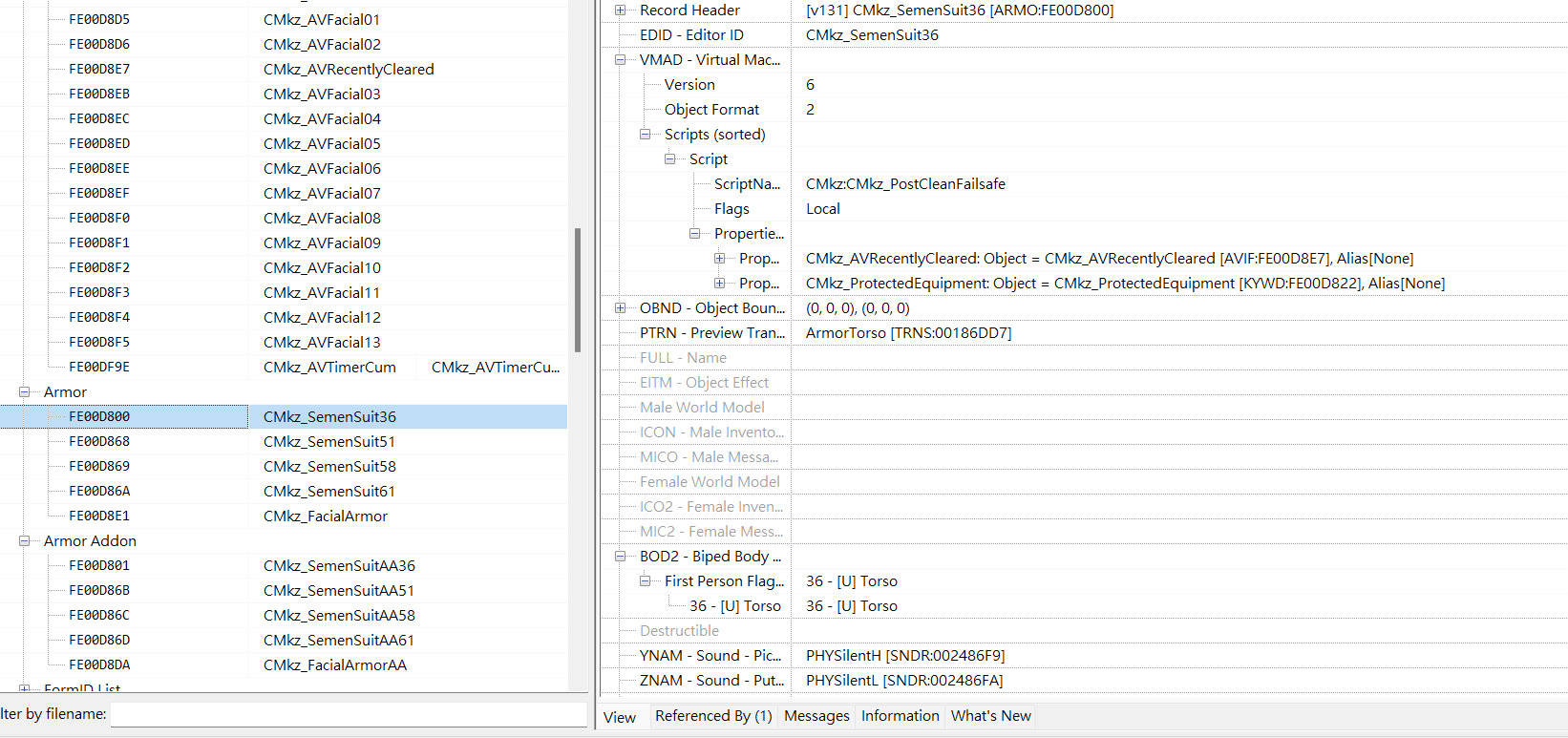1568x738 pixels.
Task: Select record FE00D8EB CMkz_AVFacial03
Action: pyautogui.click(x=284, y=95)
